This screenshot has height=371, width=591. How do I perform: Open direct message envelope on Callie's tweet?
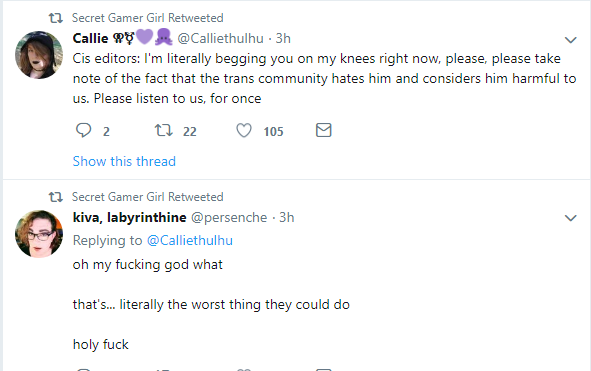click(323, 130)
